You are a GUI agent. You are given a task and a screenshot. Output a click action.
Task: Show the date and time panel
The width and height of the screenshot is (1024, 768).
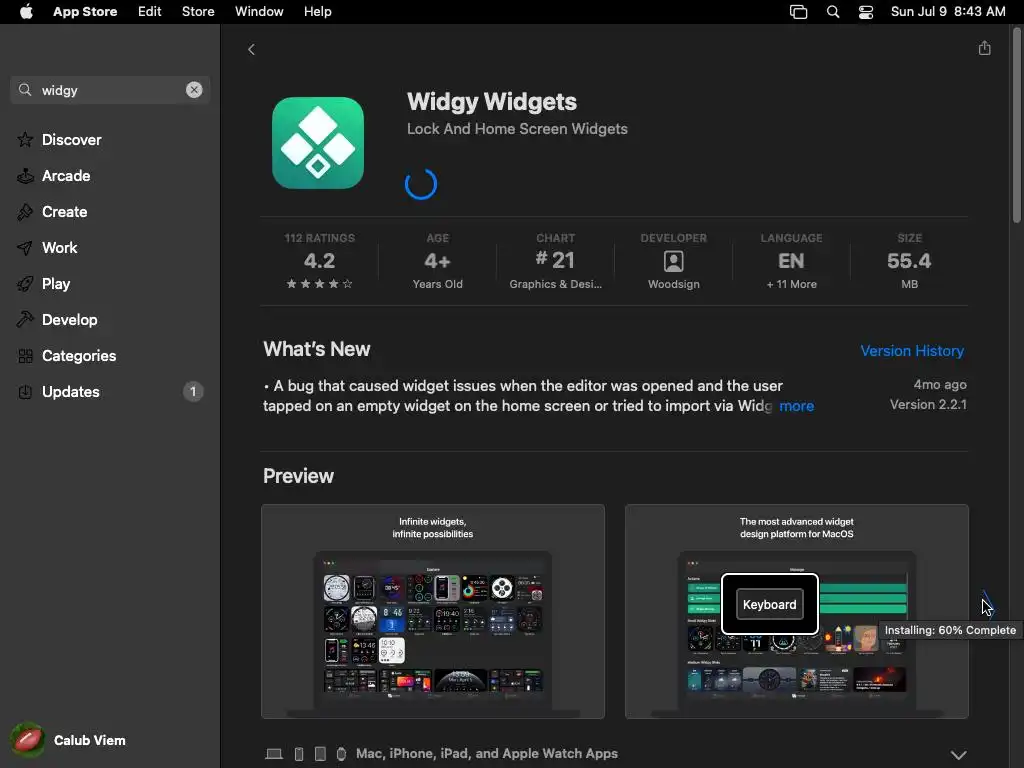coord(948,12)
